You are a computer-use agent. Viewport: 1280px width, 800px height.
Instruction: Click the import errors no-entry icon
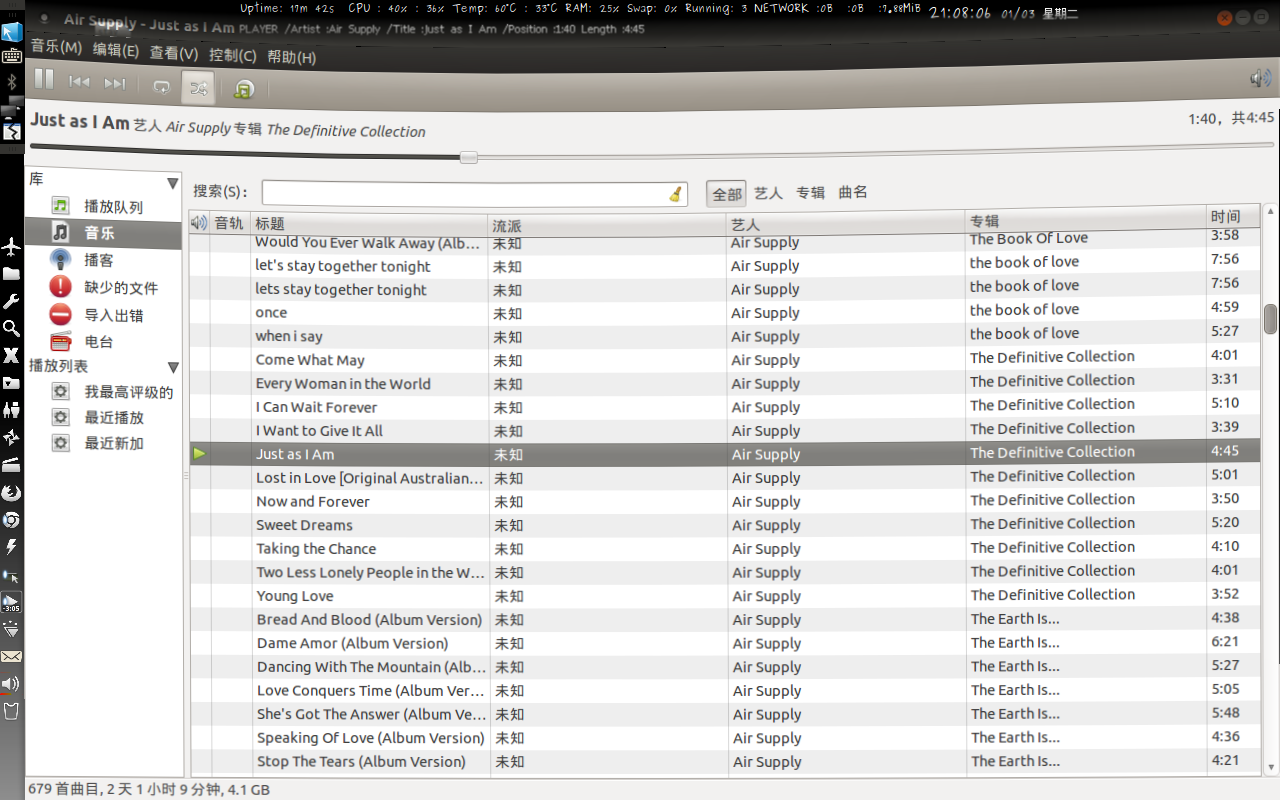coord(61,315)
